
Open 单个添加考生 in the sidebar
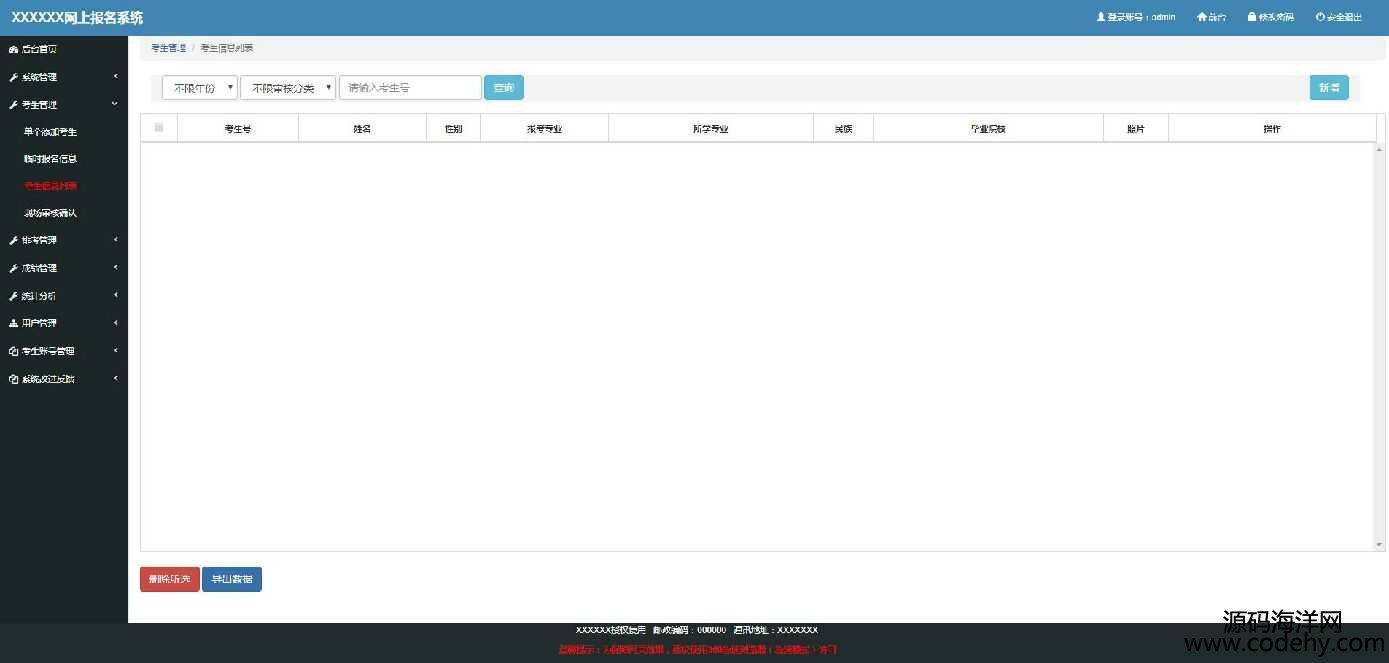(51, 132)
